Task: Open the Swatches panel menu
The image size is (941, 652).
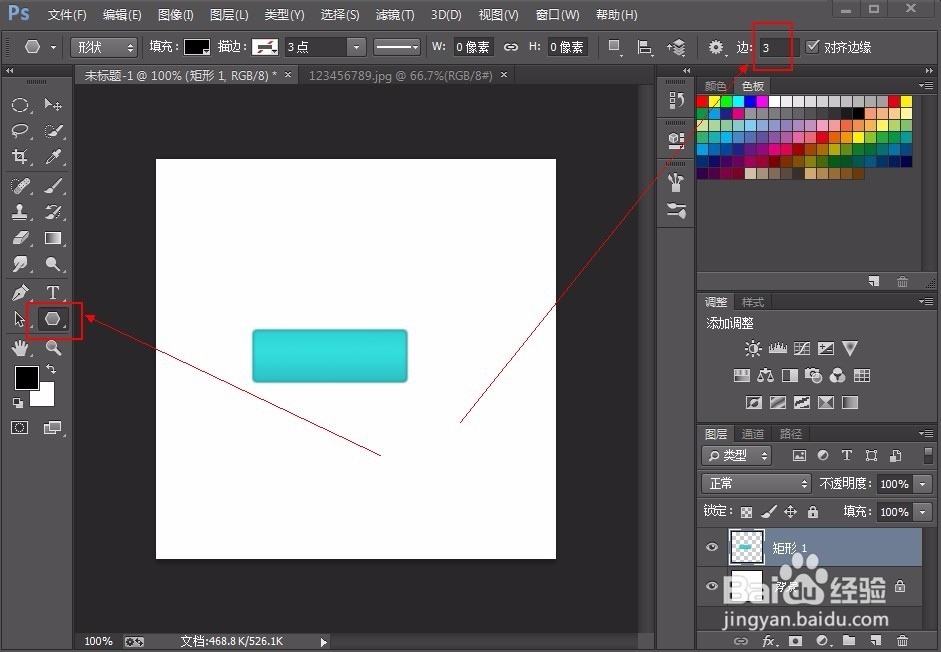Action: point(925,85)
